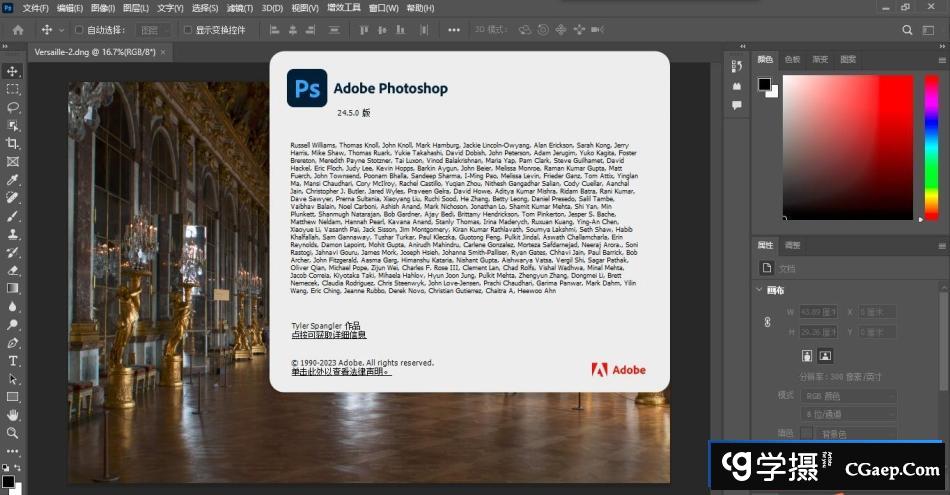Toggle the width-height link icon in canvas properties
The height and width of the screenshot is (495, 950).
pos(768,322)
